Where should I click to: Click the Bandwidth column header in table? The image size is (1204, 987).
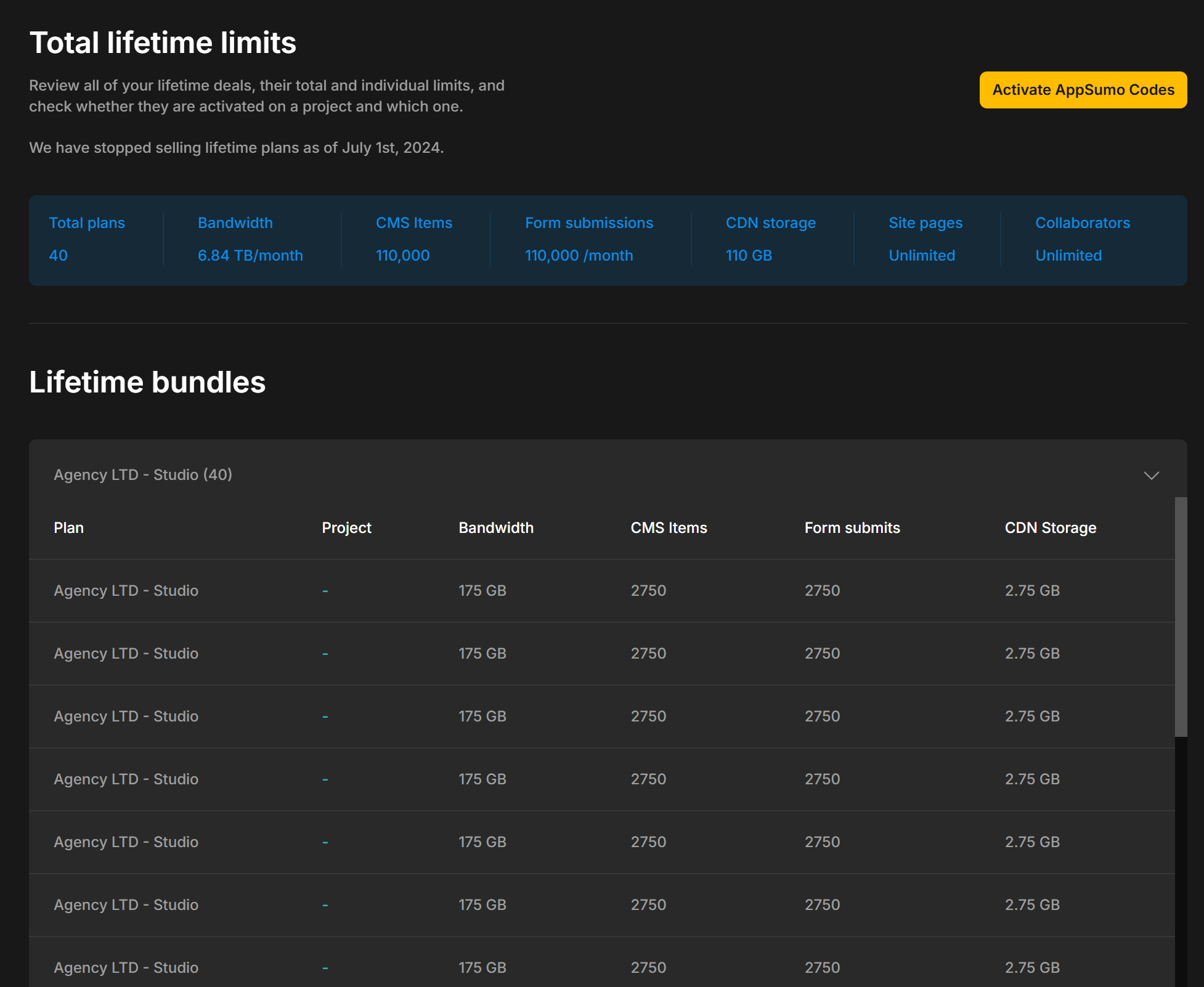tap(495, 528)
